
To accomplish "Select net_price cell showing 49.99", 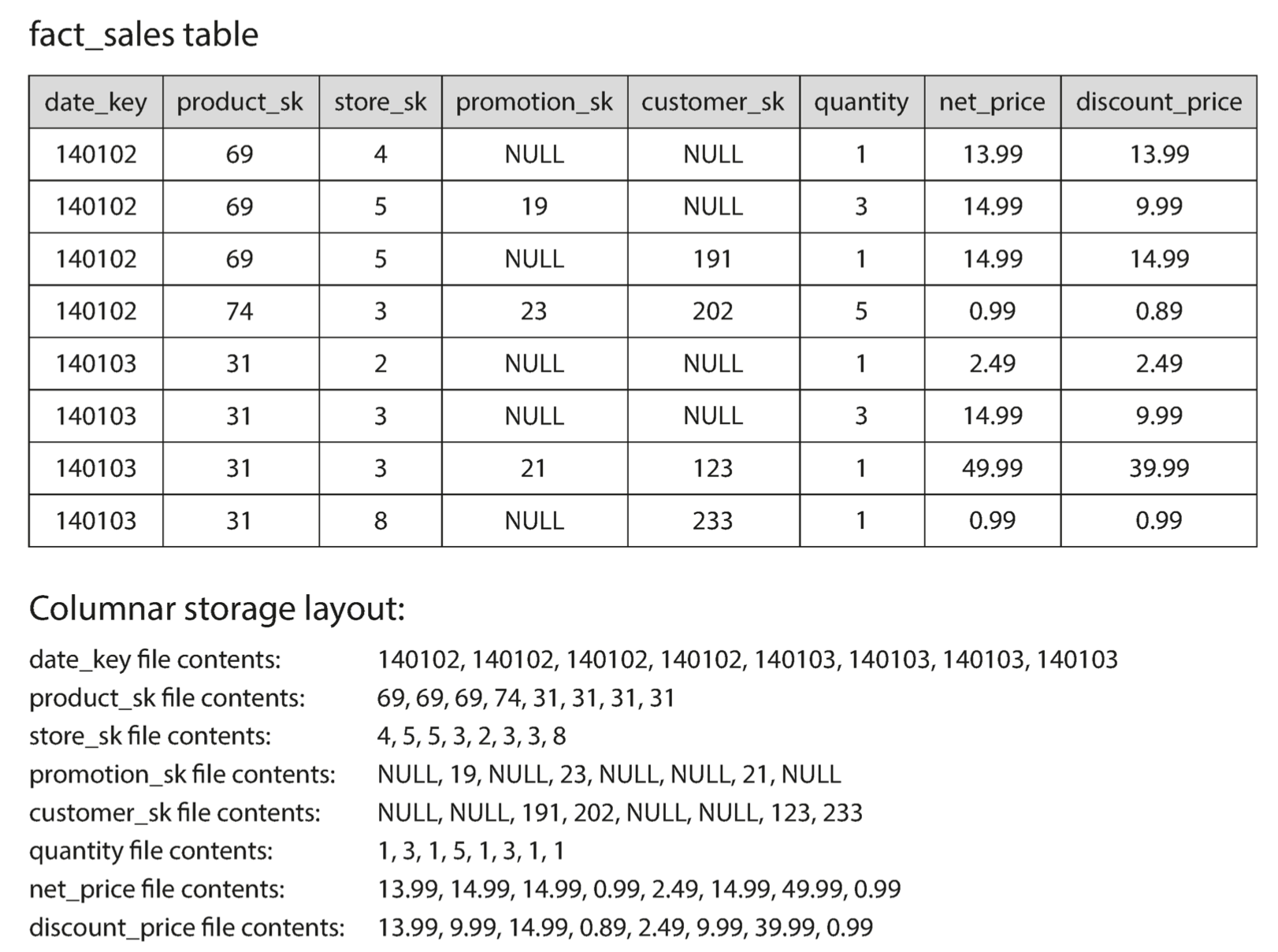I will [992, 468].
